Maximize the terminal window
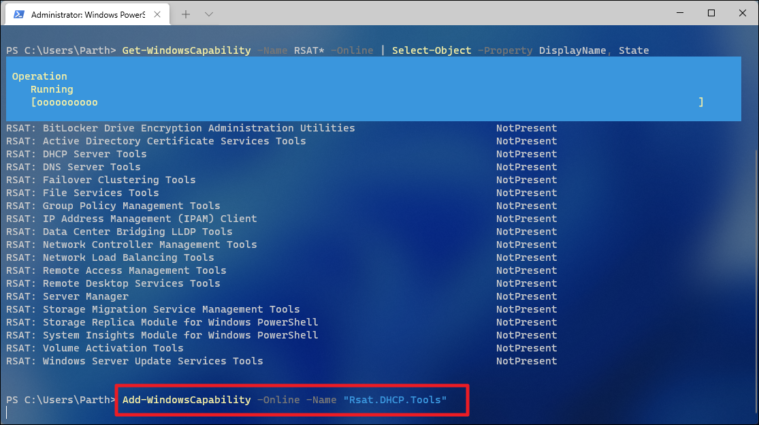 click(711, 13)
